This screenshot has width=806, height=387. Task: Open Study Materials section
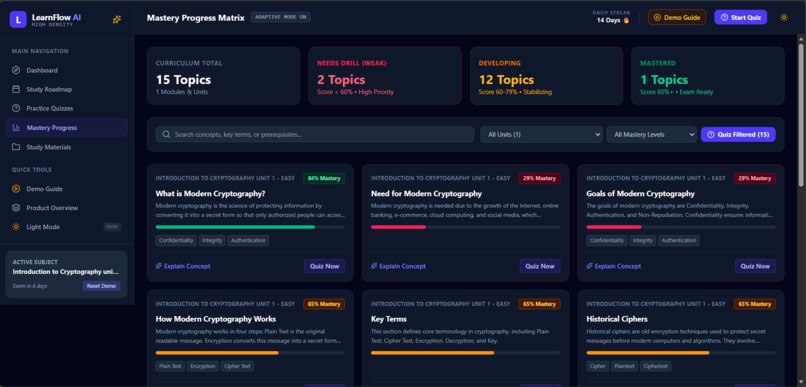[x=66, y=147]
